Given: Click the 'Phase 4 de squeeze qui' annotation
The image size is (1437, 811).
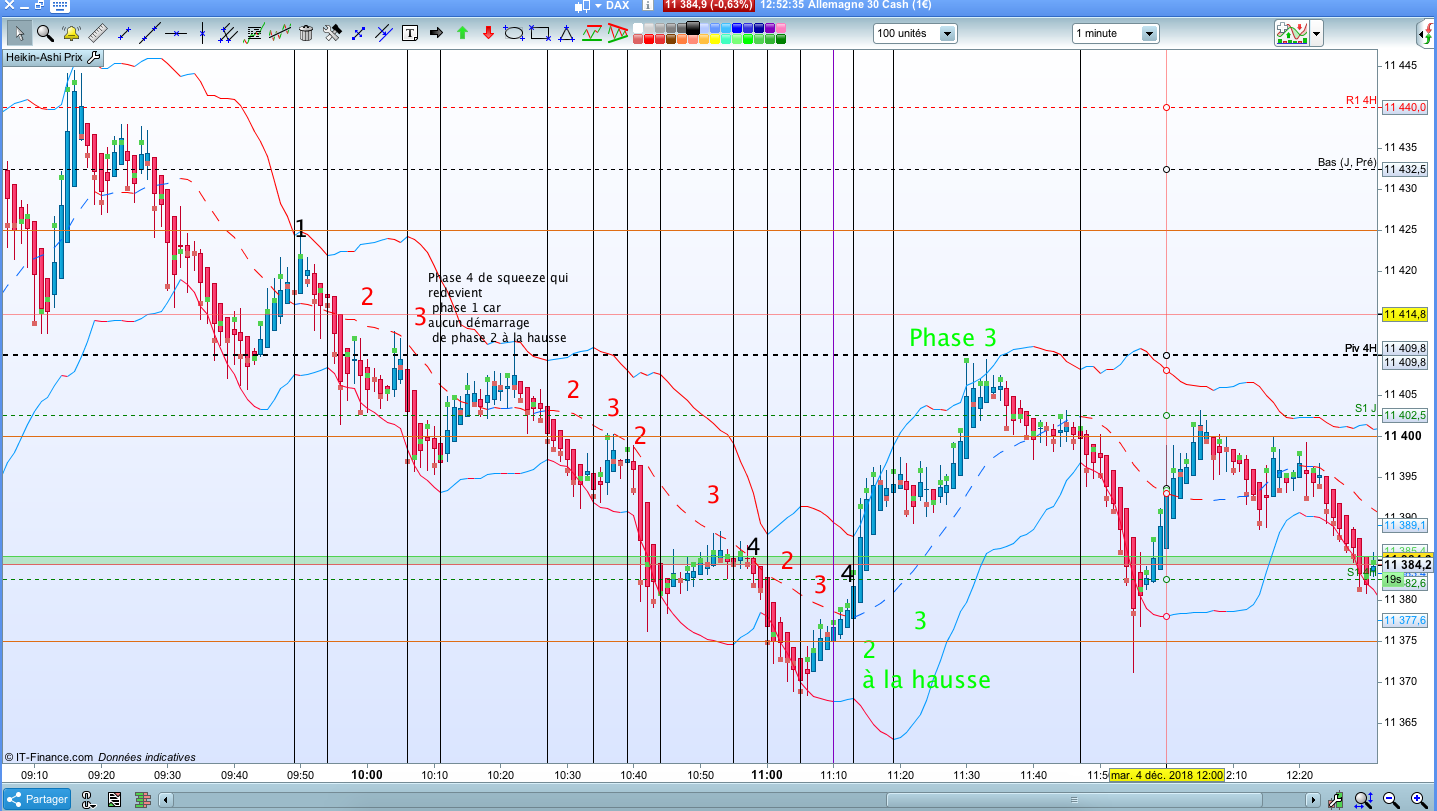Looking at the screenshot, I should click(x=497, y=278).
